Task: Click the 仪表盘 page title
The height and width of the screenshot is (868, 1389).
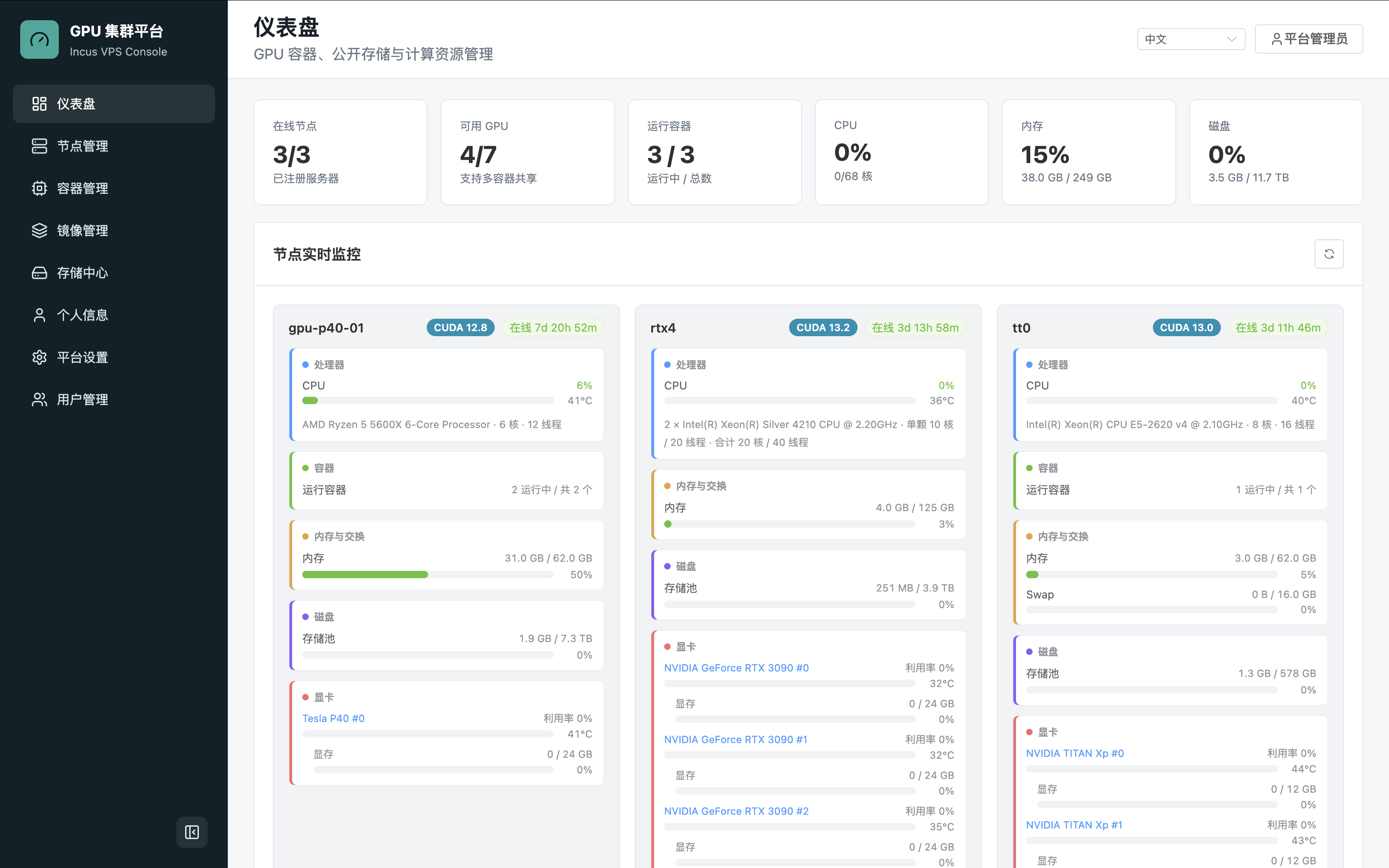Action: 287,27
